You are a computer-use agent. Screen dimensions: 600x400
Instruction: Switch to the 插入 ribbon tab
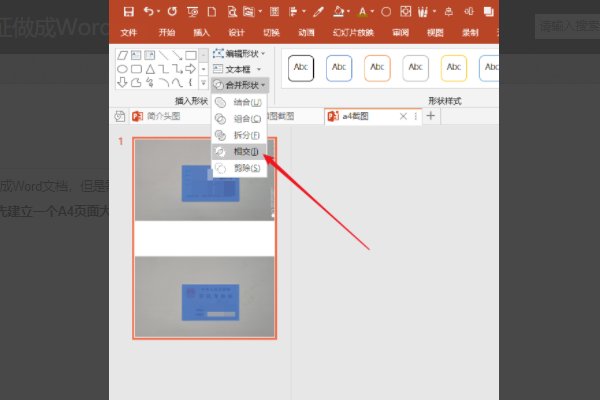202,32
